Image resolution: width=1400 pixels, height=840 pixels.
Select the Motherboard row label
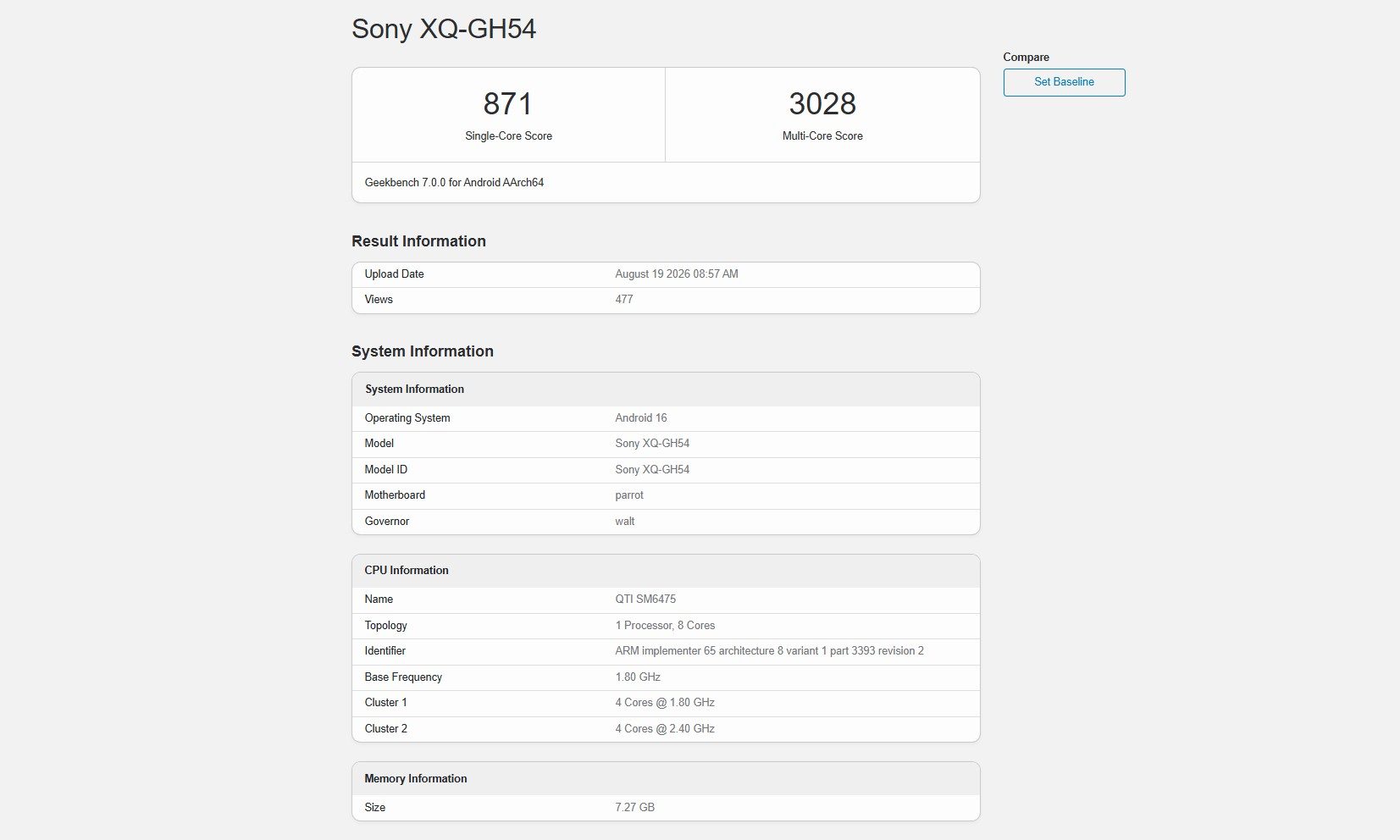pyautogui.click(x=395, y=495)
